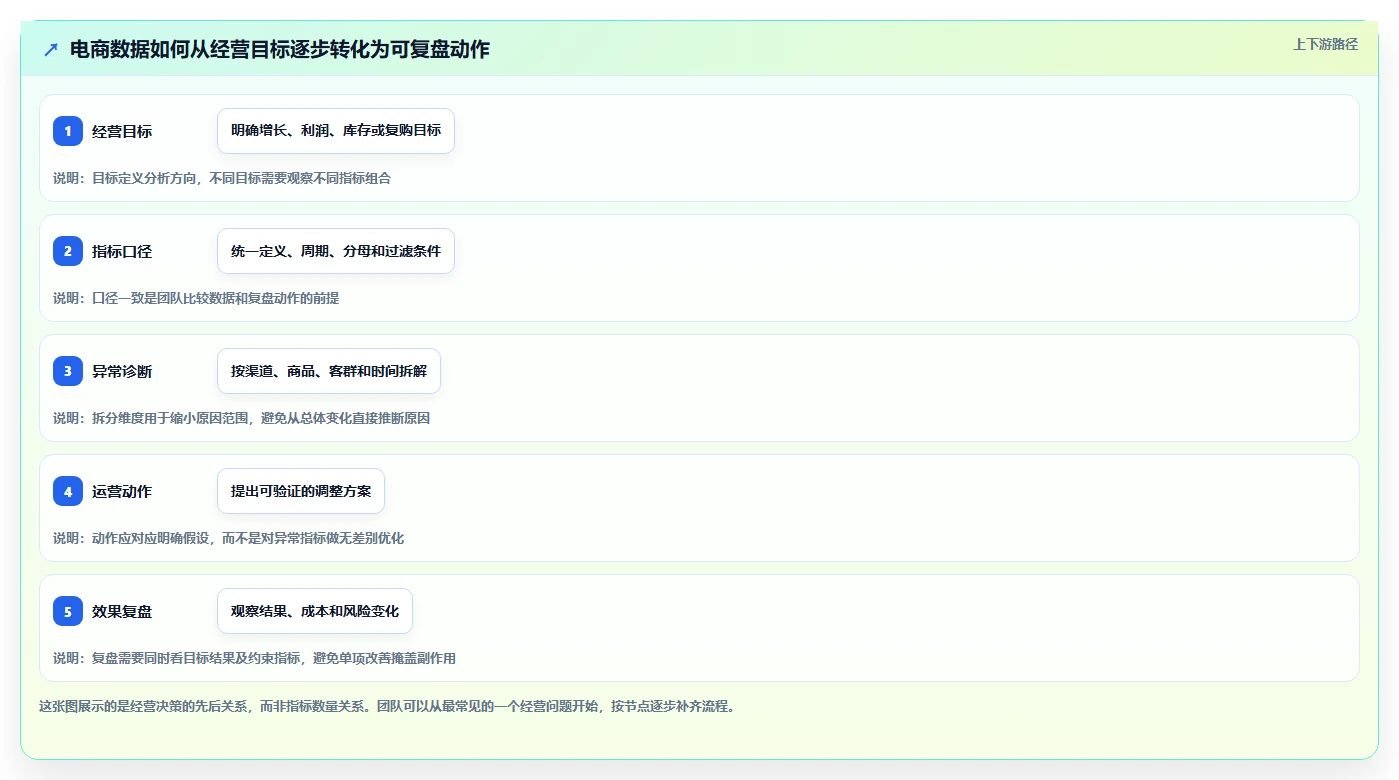Select the 观察结果、成本和风险变化 chip
Viewport: 1399px width, 780px height.
click(x=315, y=611)
